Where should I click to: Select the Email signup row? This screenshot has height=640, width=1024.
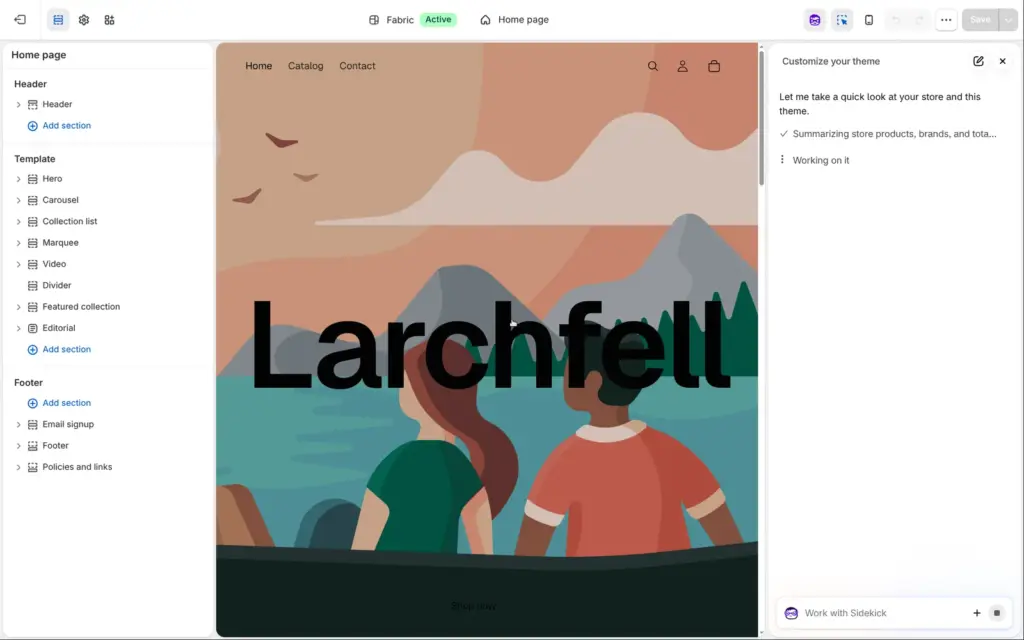pyautogui.click(x=108, y=424)
